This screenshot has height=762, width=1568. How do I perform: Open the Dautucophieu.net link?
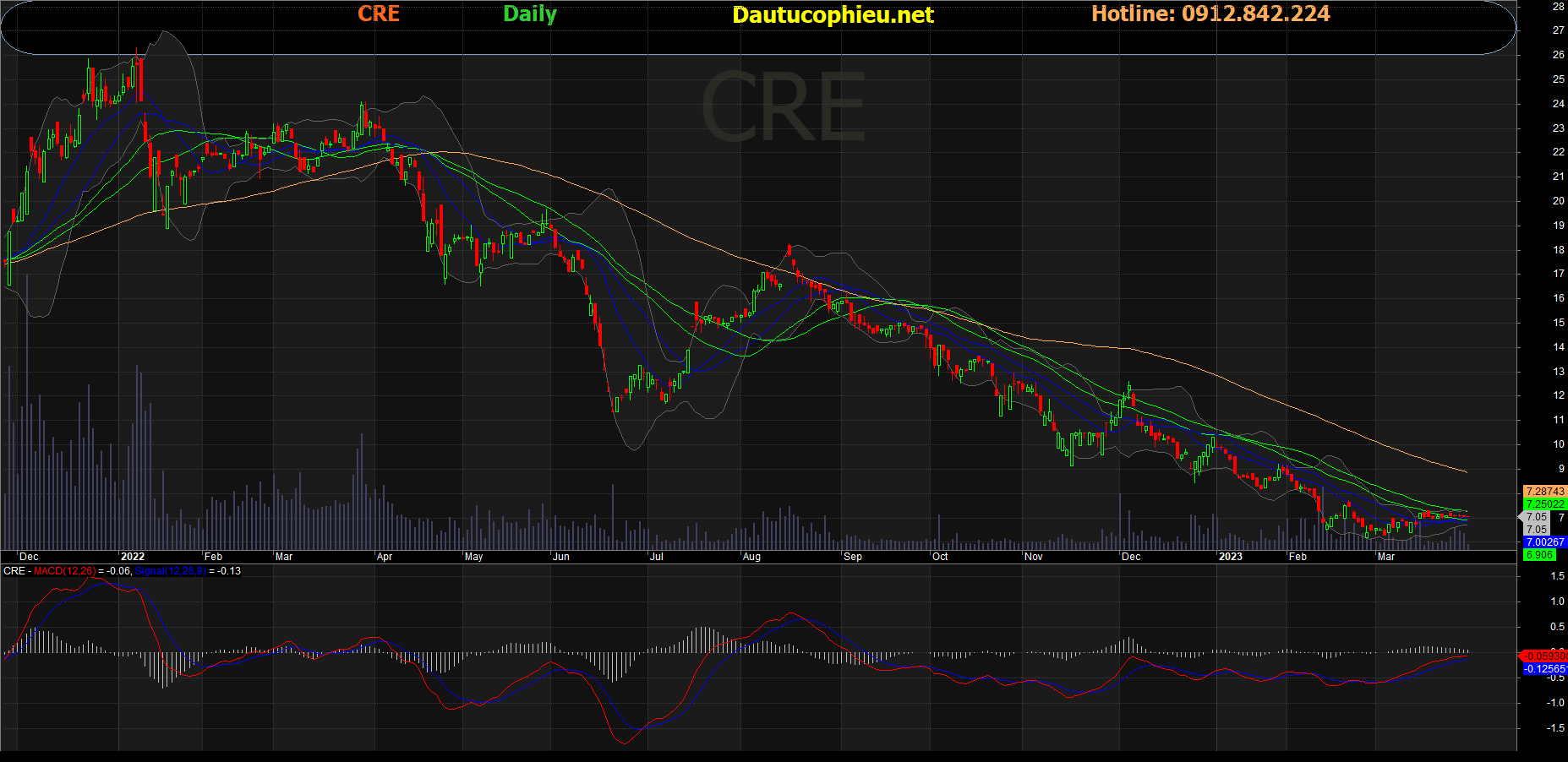[833, 14]
